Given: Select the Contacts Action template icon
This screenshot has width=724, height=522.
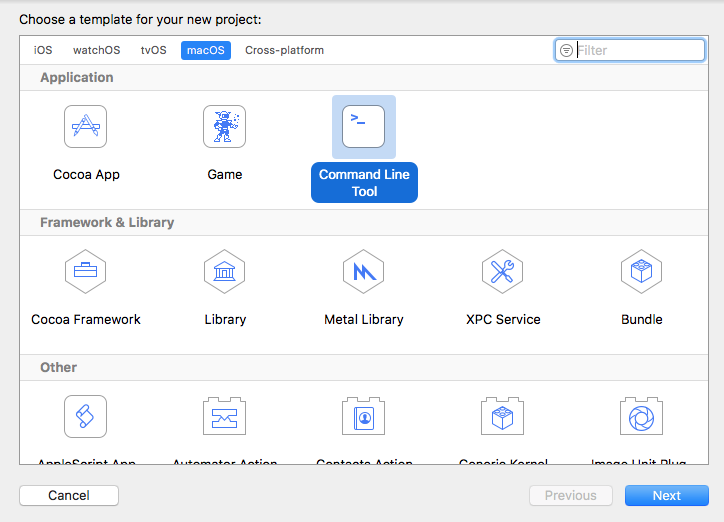Looking at the screenshot, I should coord(364,416).
